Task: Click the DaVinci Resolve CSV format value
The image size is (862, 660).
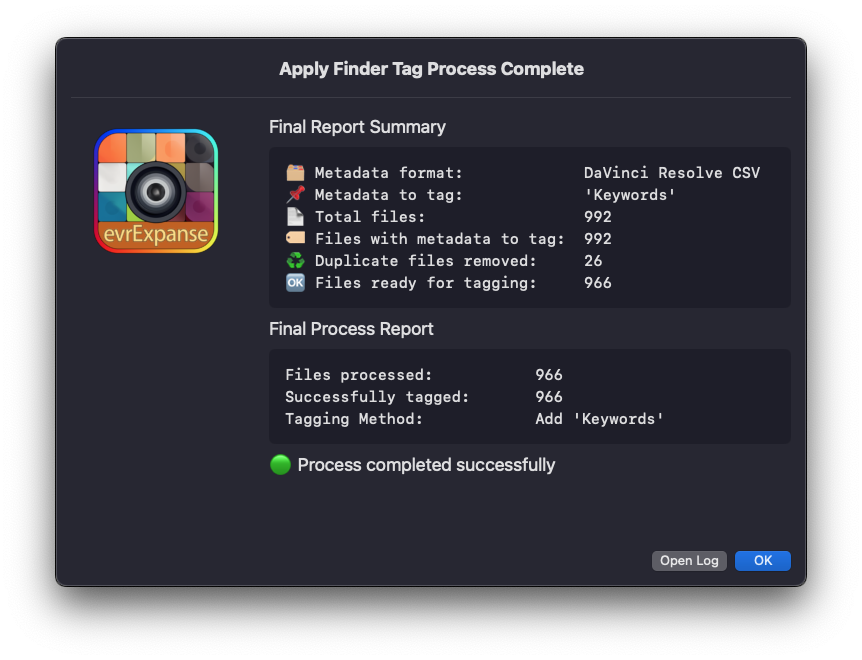Action: pyautogui.click(x=671, y=173)
